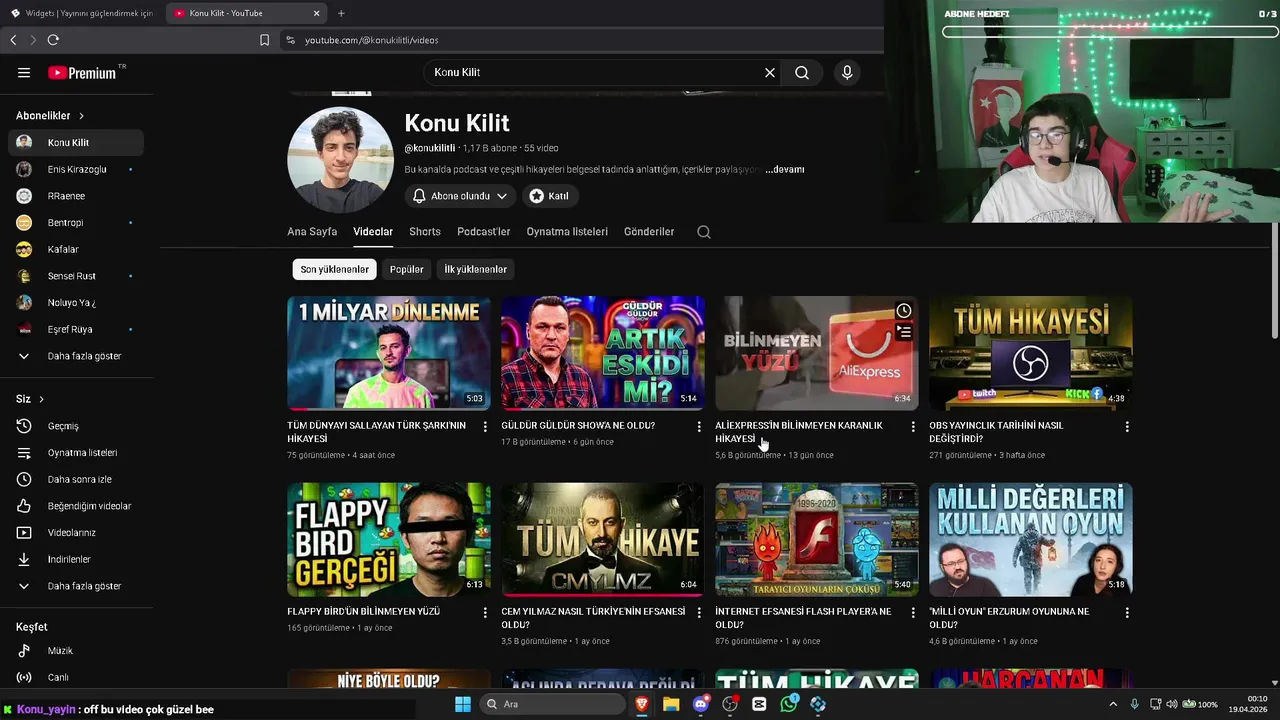Clear the search box with the X icon

click(770, 73)
